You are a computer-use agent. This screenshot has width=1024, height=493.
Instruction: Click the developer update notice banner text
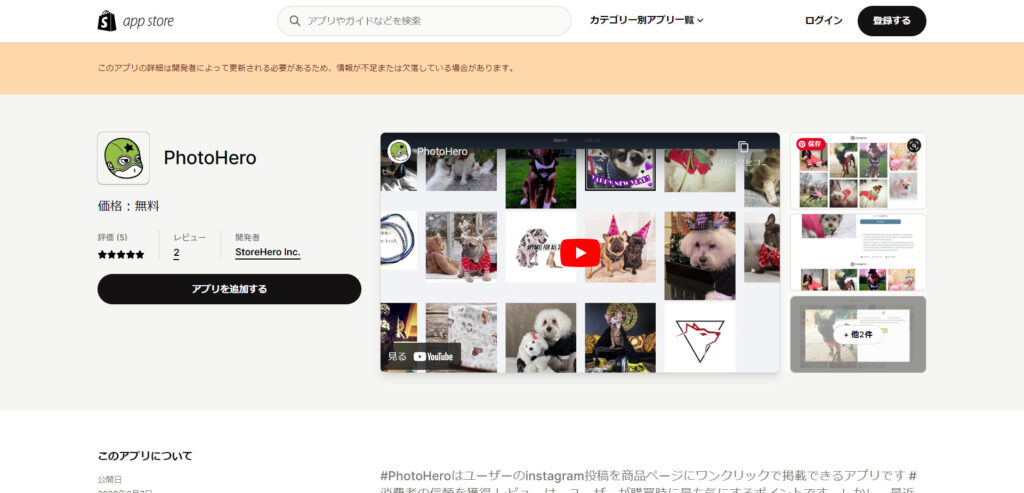tap(306, 68)
